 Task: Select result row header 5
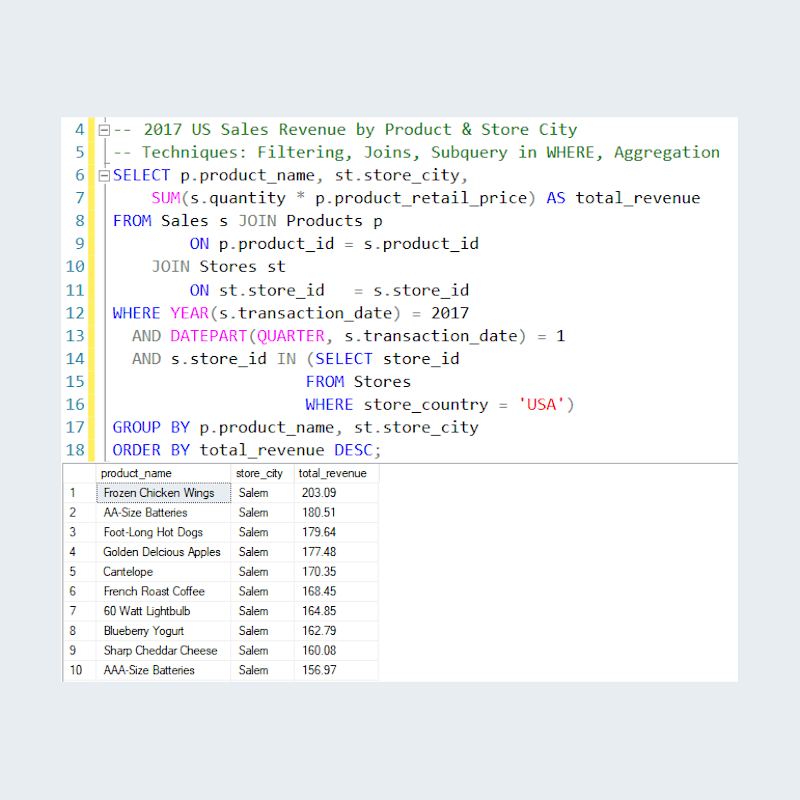pos(80,572)
